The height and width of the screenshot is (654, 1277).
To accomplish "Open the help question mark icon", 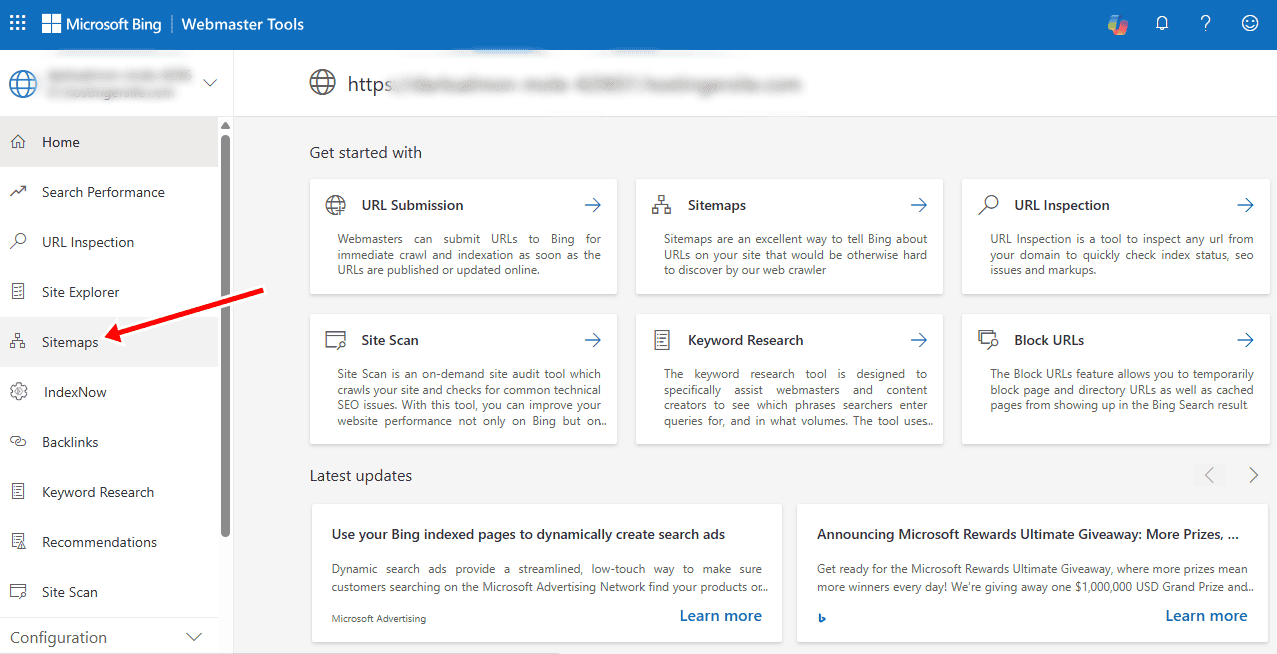I will 1206,24.
